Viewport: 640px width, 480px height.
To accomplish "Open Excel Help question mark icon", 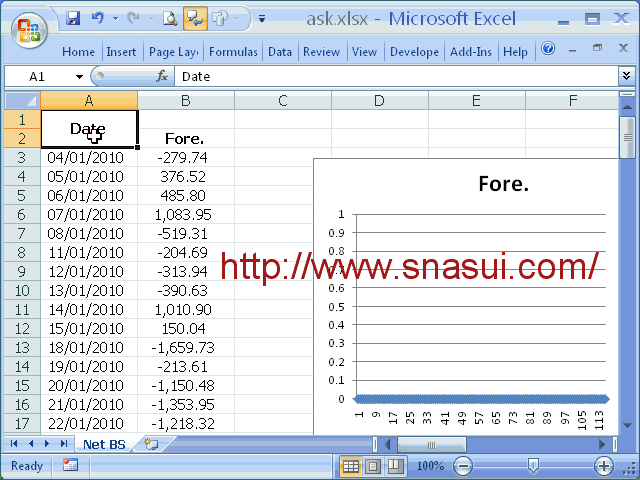I will pos(548,49).
